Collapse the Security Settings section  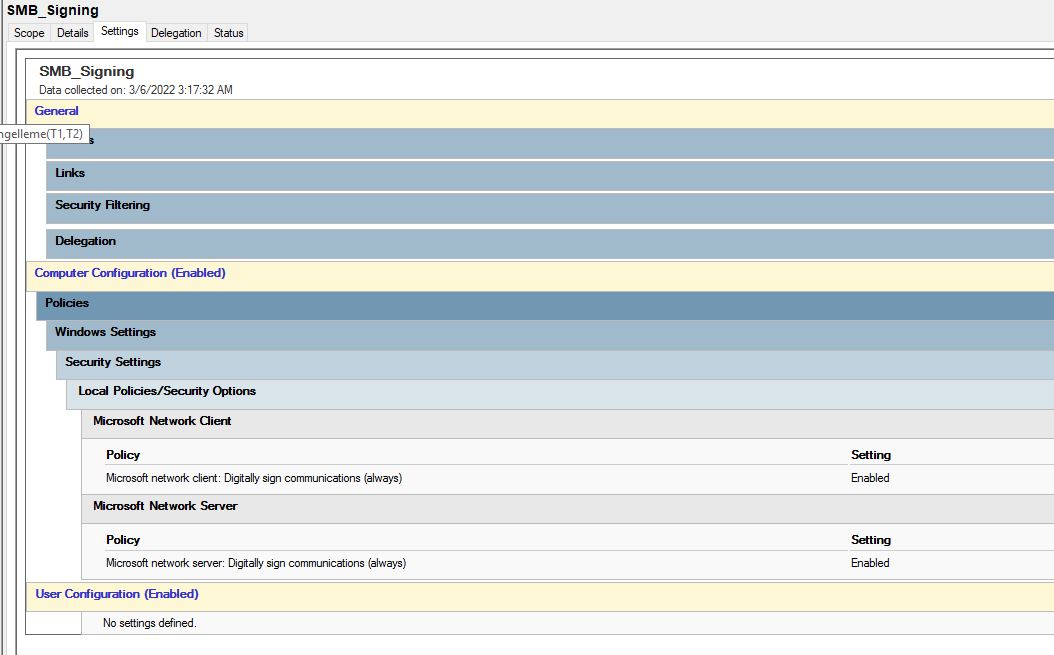(x=113, y=362)
